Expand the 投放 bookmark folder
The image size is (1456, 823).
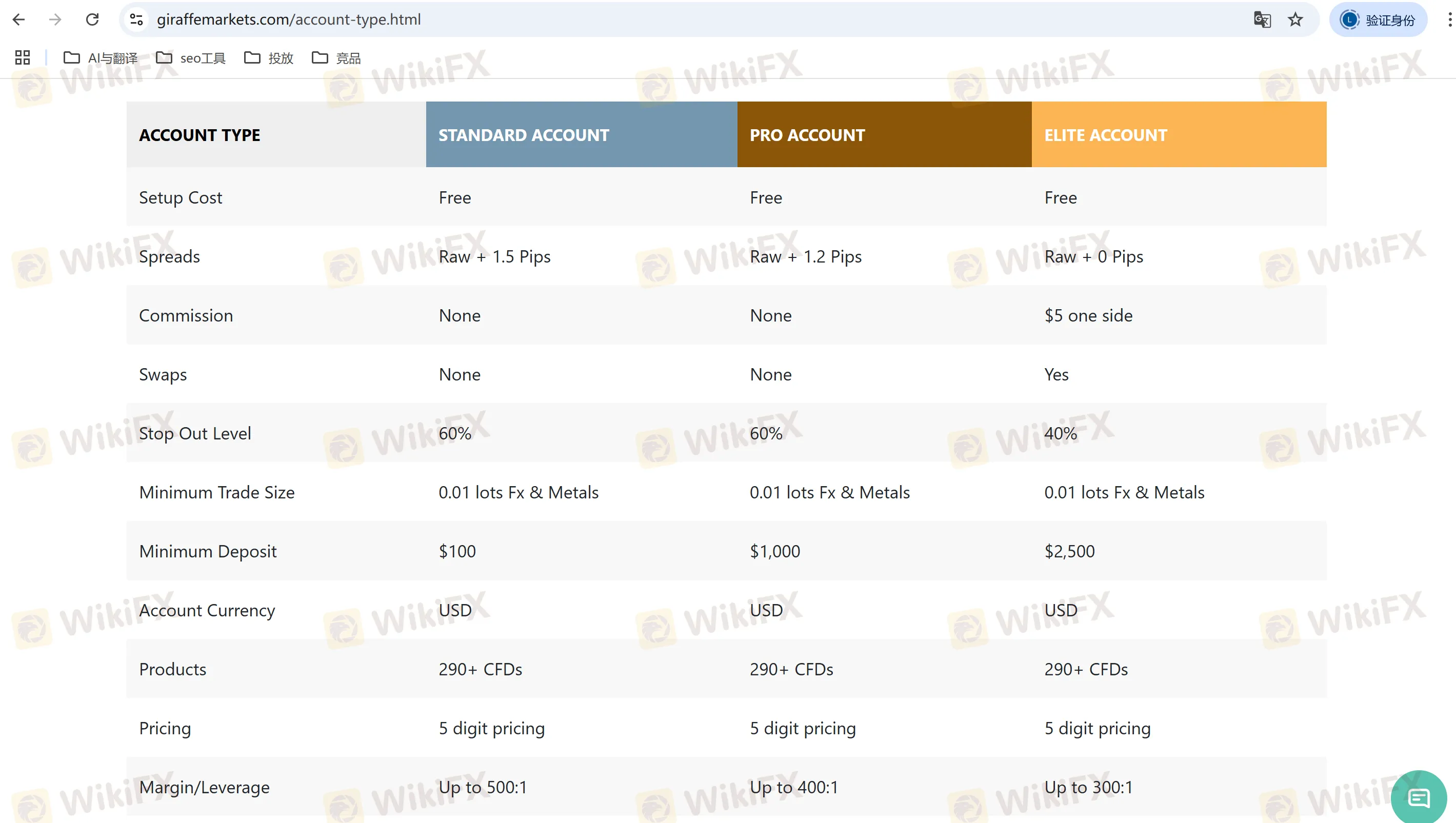pos(269,57)
